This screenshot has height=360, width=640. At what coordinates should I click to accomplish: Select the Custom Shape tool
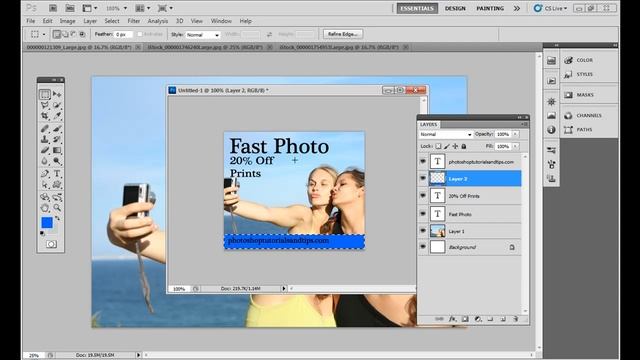[x=57, y=184]
